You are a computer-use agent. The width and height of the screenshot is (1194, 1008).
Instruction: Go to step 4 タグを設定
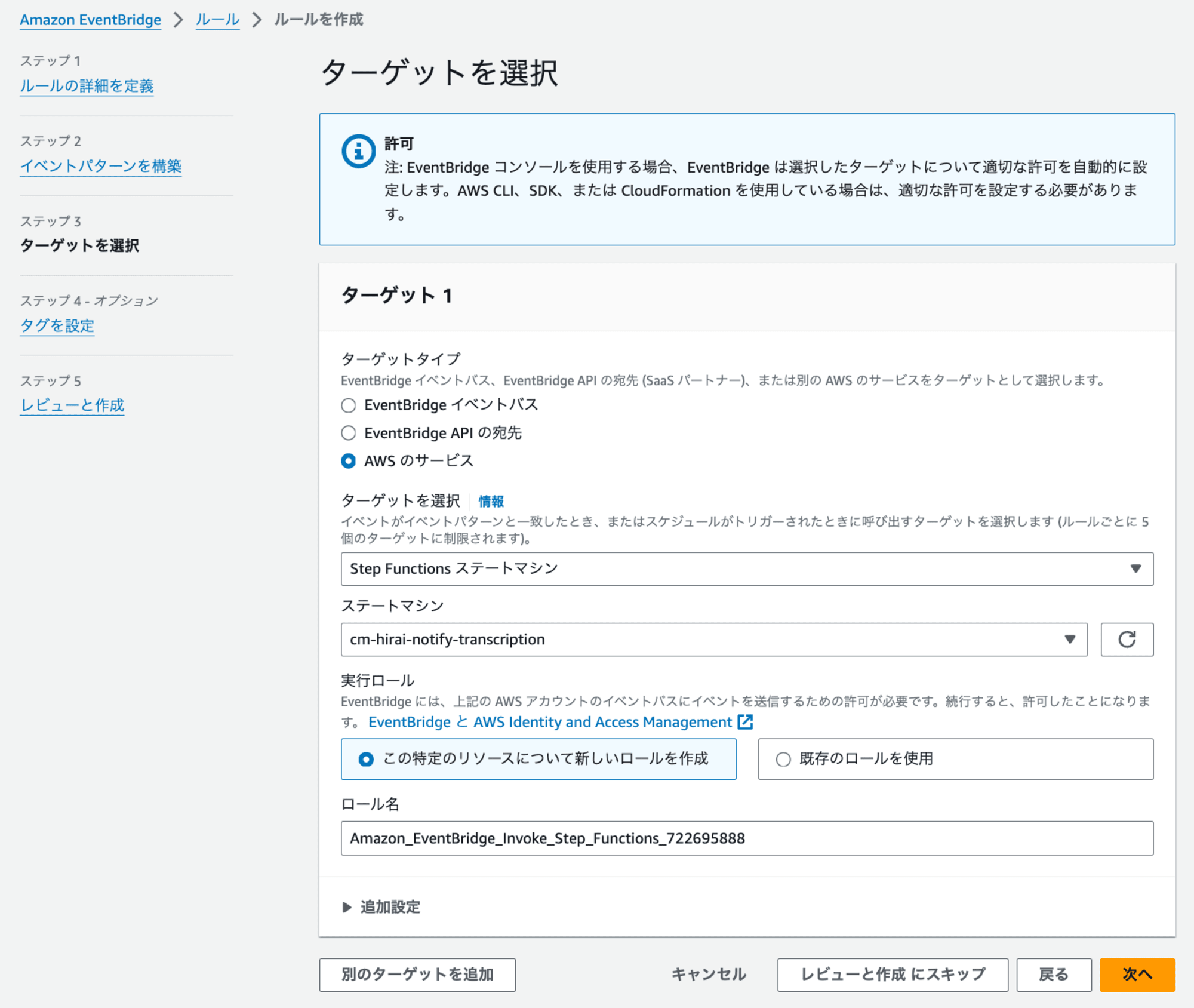[57, 326]
